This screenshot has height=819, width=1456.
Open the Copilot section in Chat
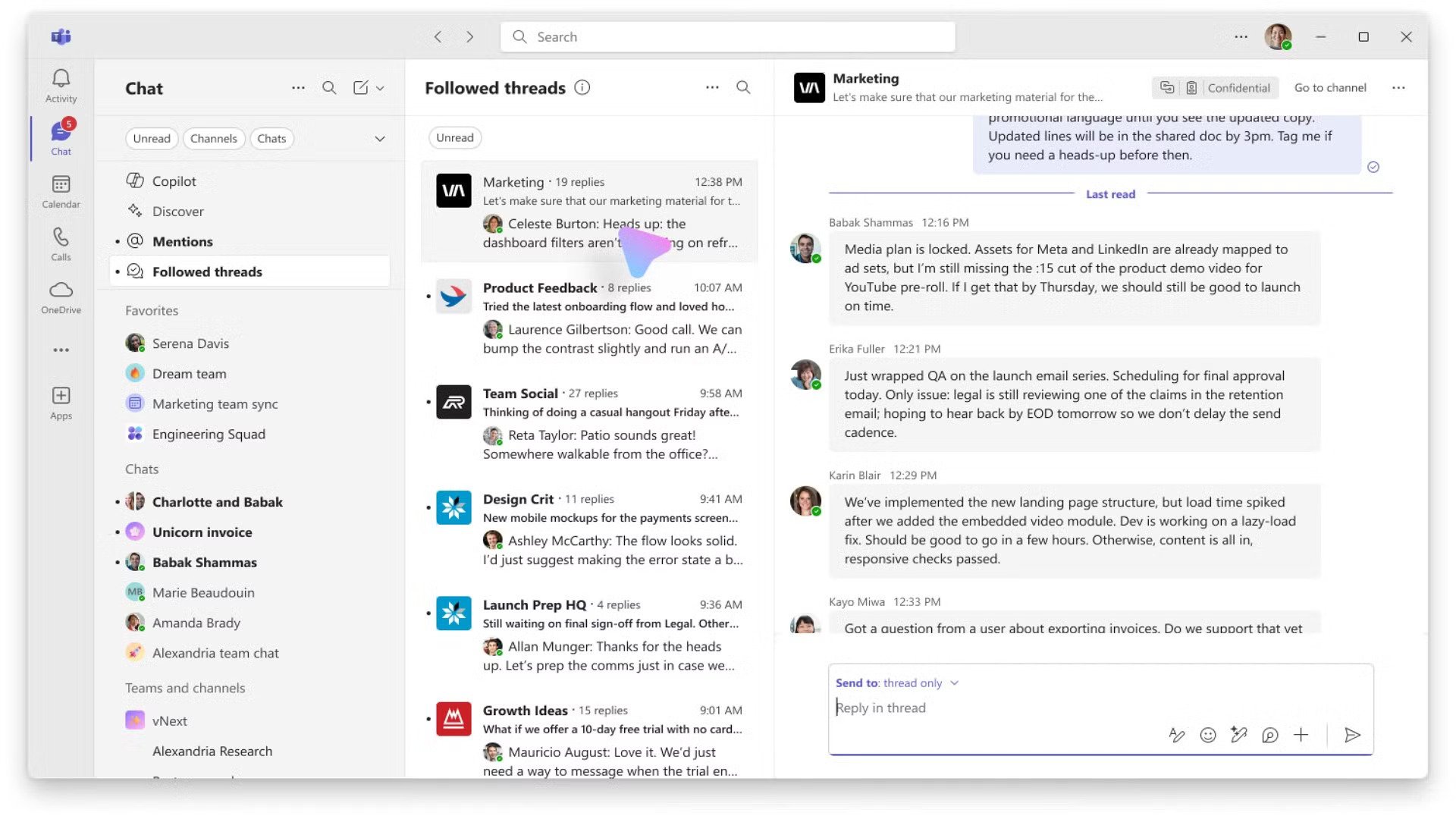pyautogui.click(x=174, y=180)
